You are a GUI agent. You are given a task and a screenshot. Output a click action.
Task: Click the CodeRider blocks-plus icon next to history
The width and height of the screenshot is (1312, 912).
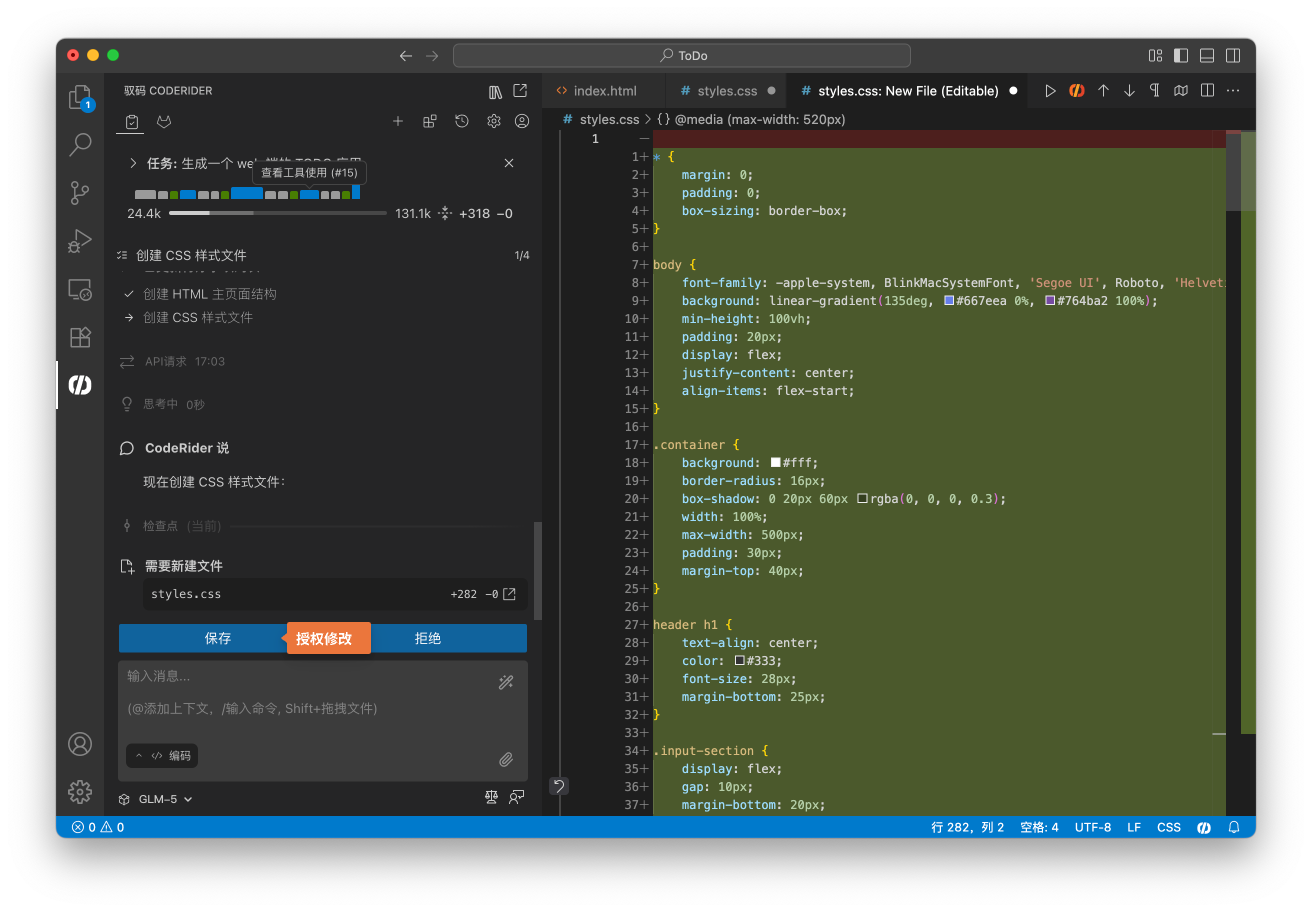430,121
